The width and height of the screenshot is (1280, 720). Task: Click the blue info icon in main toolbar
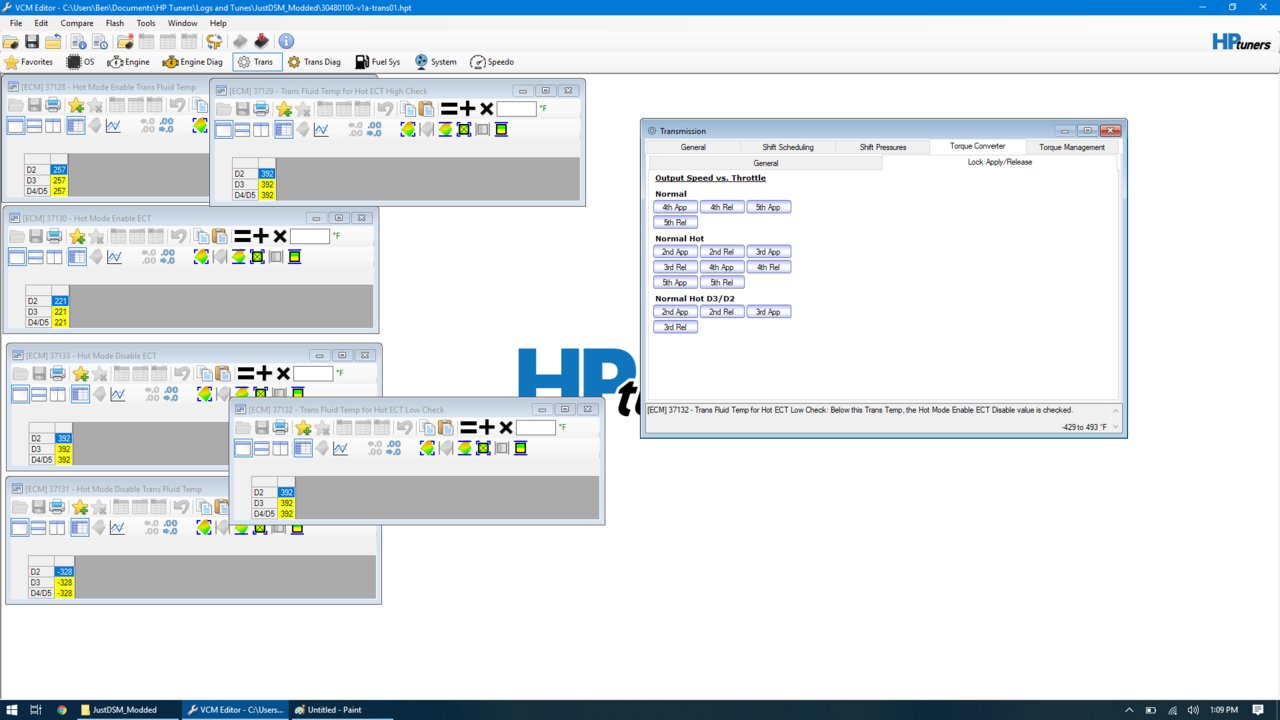pos(286,42)
